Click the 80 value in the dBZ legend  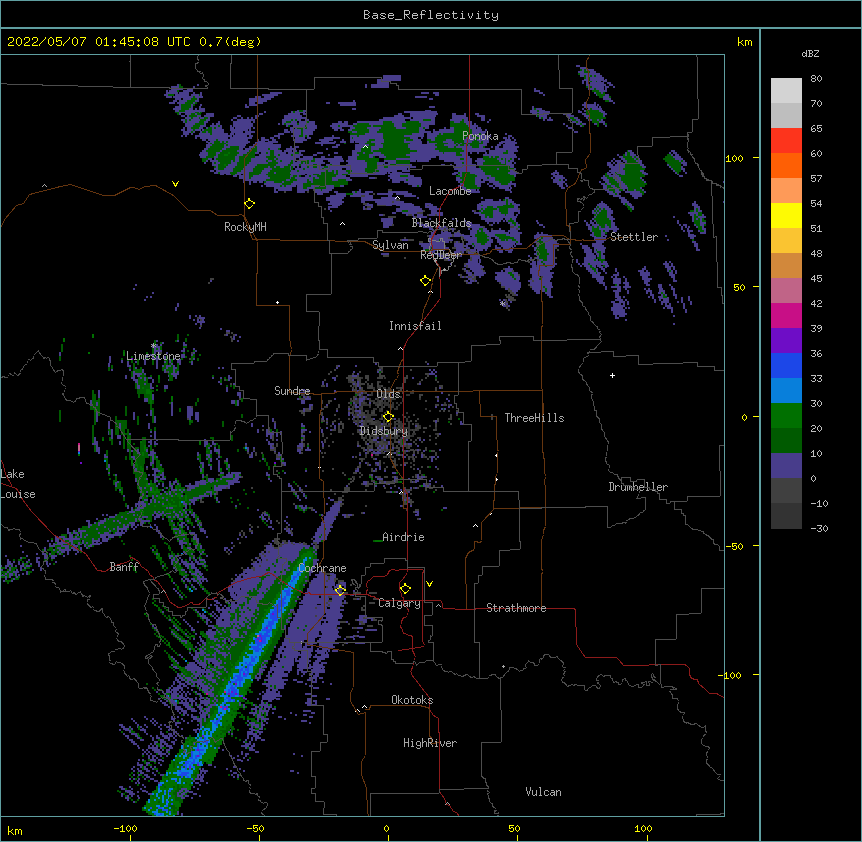click(x=816, y=79)
